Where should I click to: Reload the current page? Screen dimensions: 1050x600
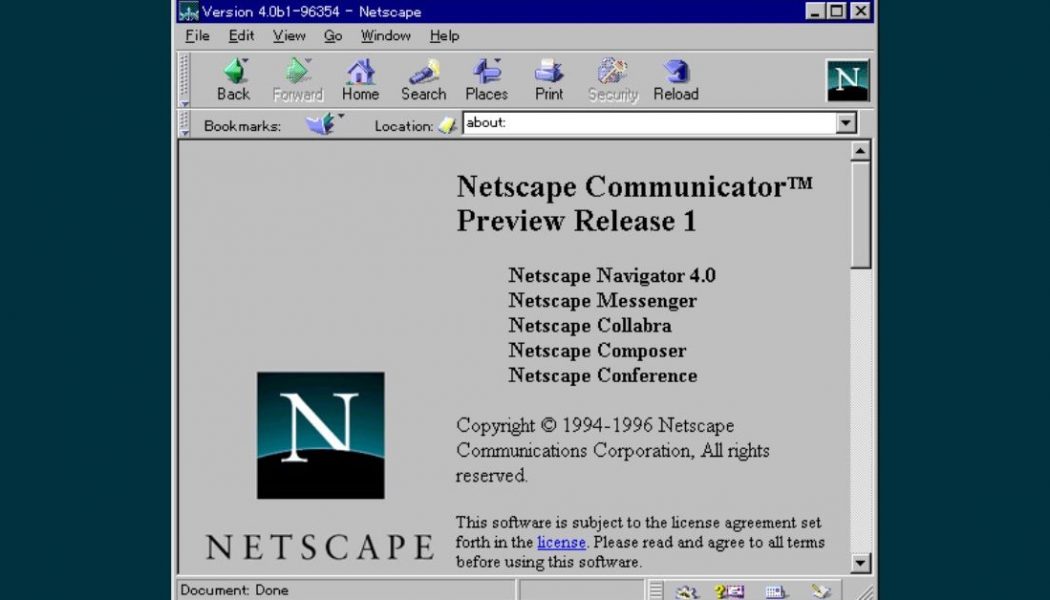tap(676, 80)
